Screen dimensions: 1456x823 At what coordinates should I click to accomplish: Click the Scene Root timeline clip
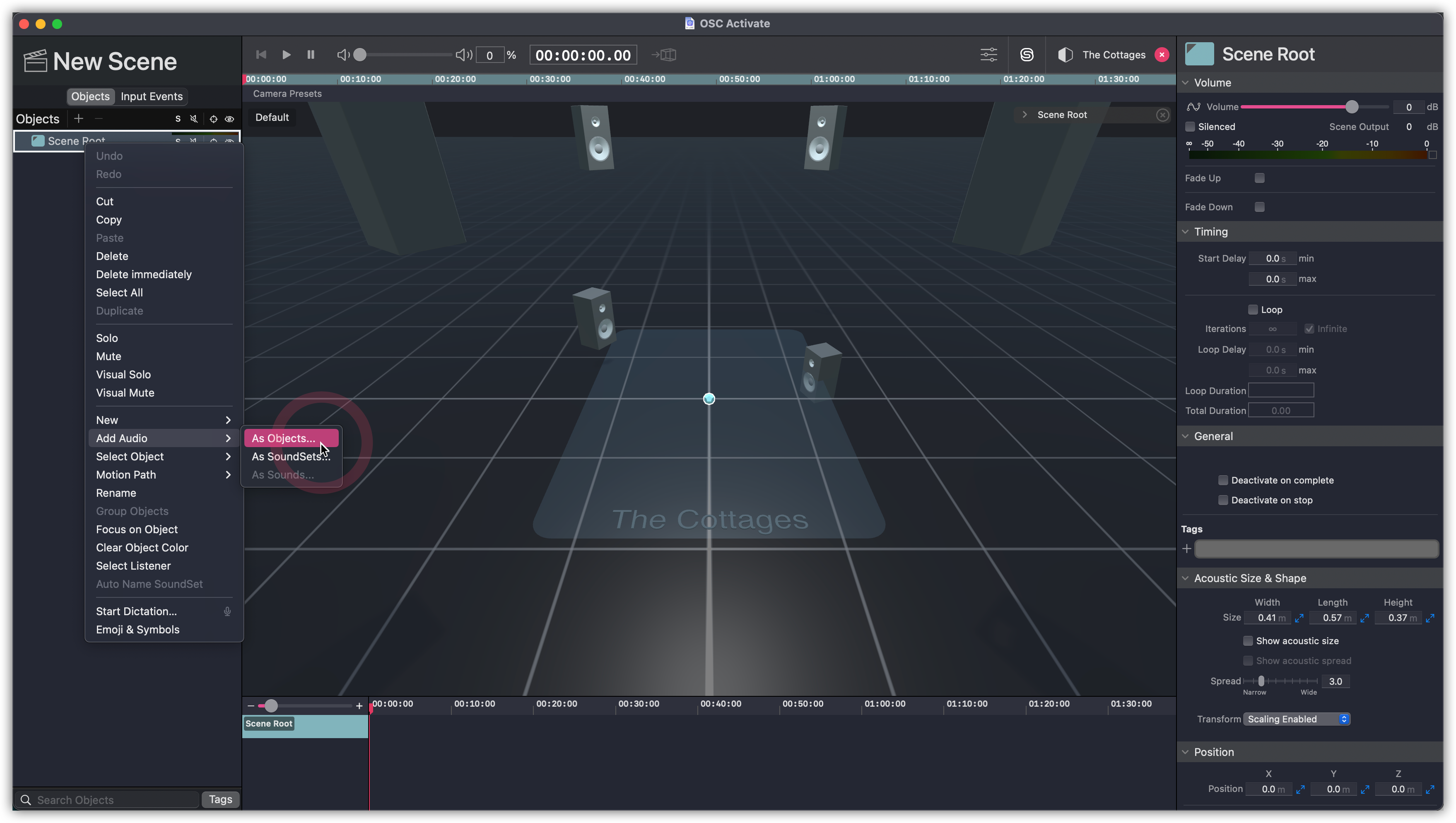305,727
